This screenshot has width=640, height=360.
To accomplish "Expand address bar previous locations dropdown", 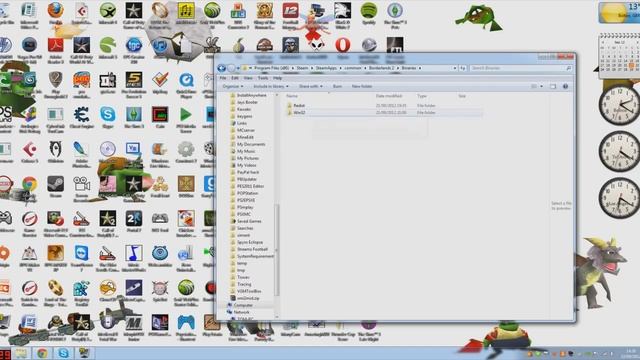I will pyautogui.click(x=455, y=68).
